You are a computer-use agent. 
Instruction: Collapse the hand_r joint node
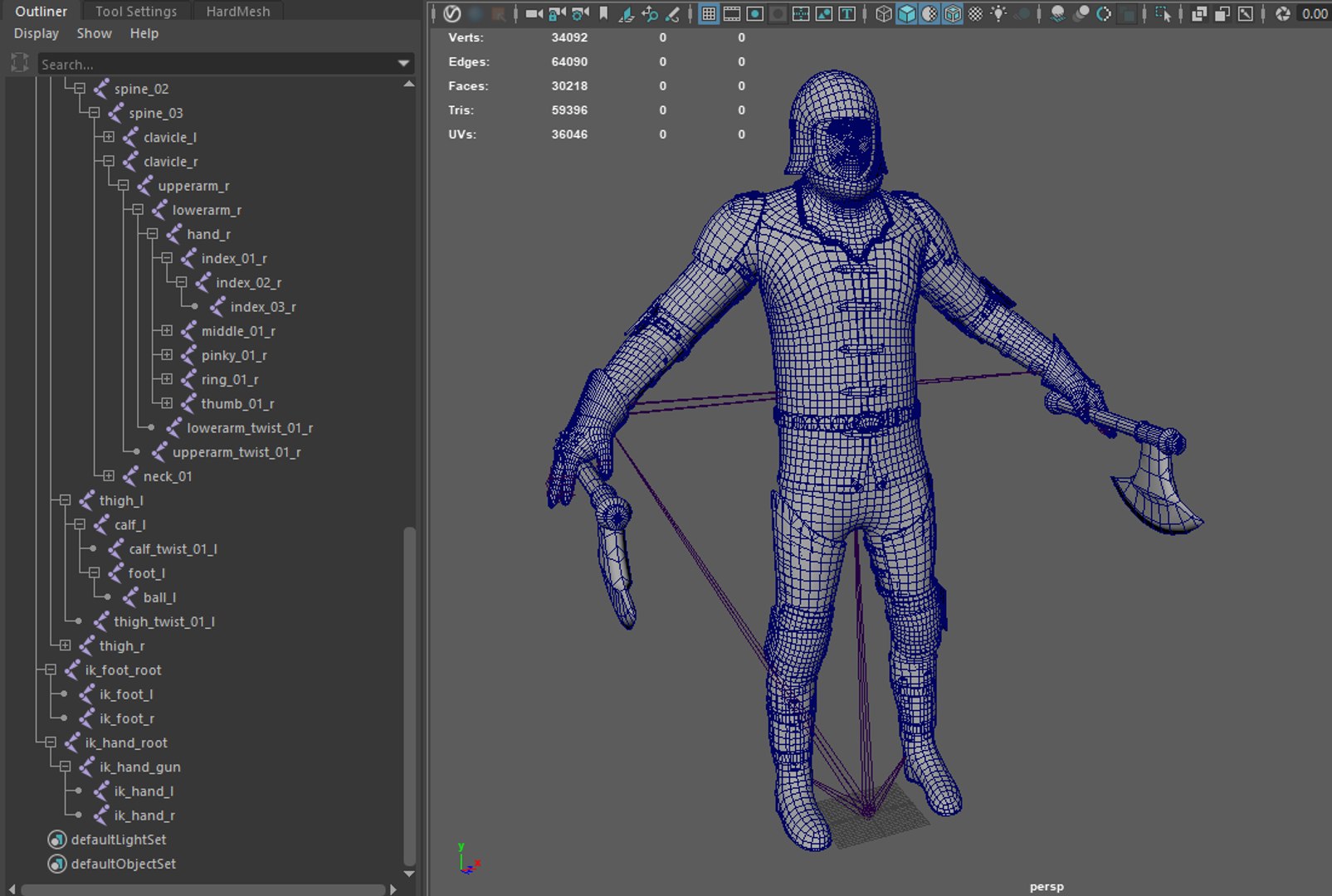point(152,233)
